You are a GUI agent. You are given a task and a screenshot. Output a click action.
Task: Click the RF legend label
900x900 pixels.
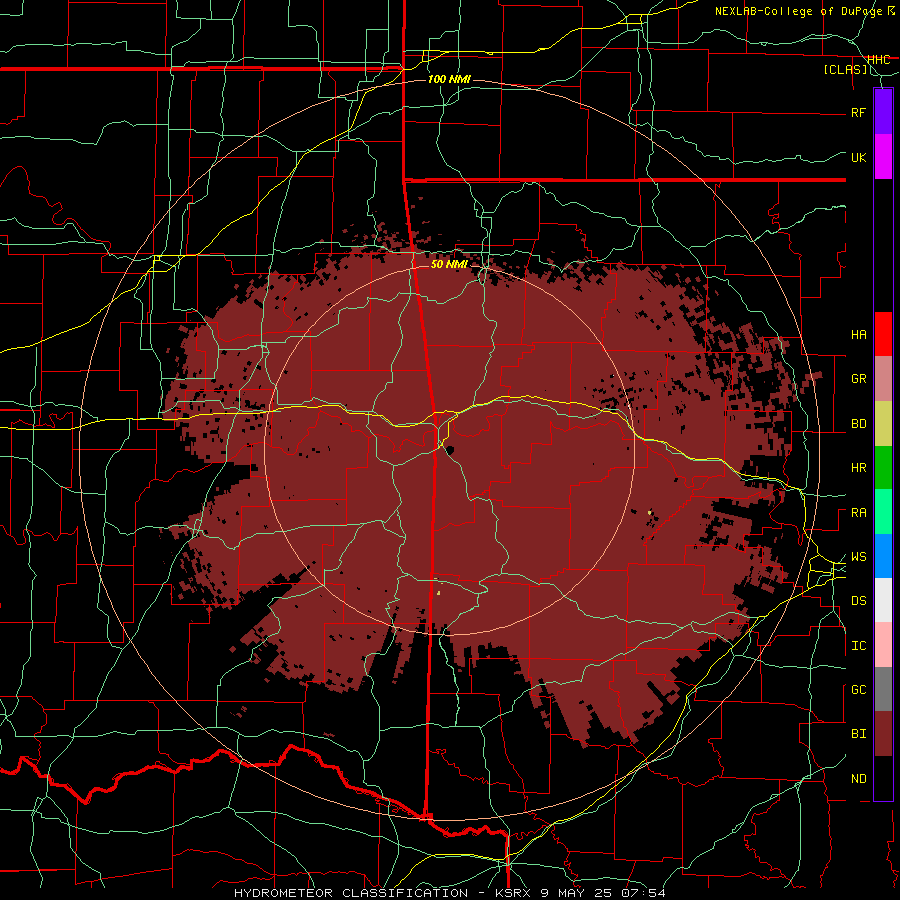click(858, 112)
